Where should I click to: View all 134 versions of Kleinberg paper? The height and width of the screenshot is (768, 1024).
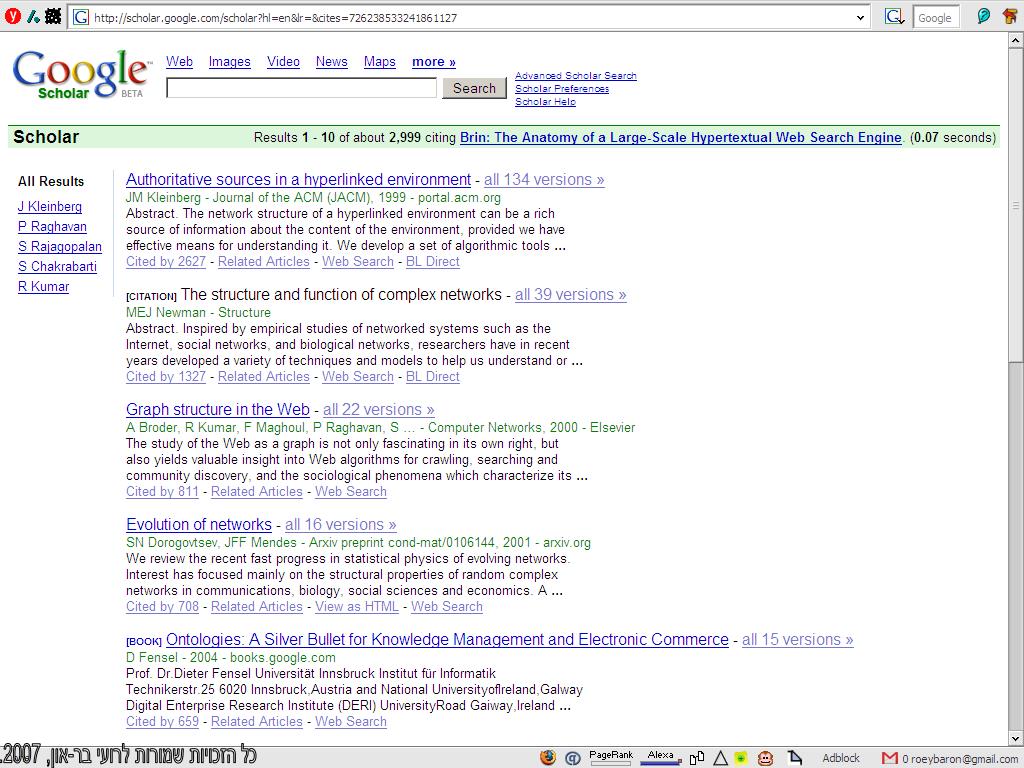544,180
